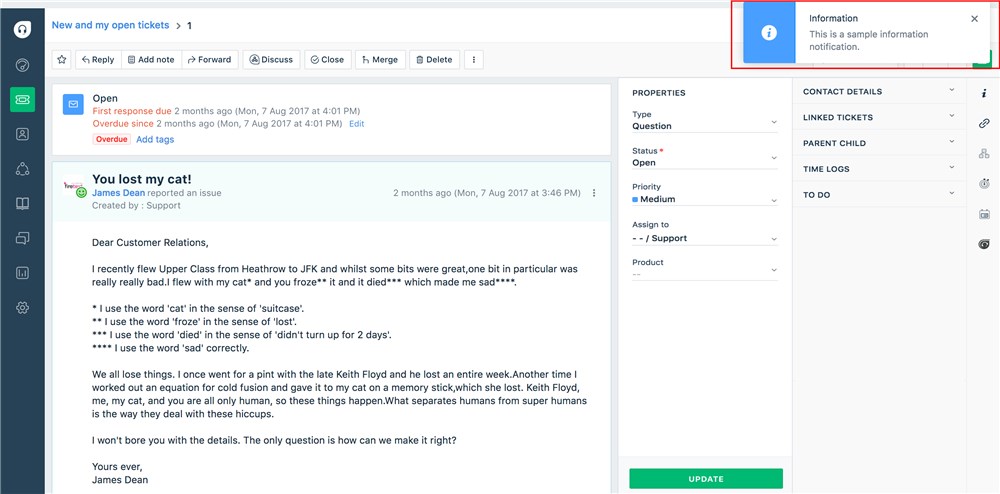Image resolution: width=1000 pixels, height=494 pixels.
Task: Open the James Dean requester link
Action: click(118, 193)
